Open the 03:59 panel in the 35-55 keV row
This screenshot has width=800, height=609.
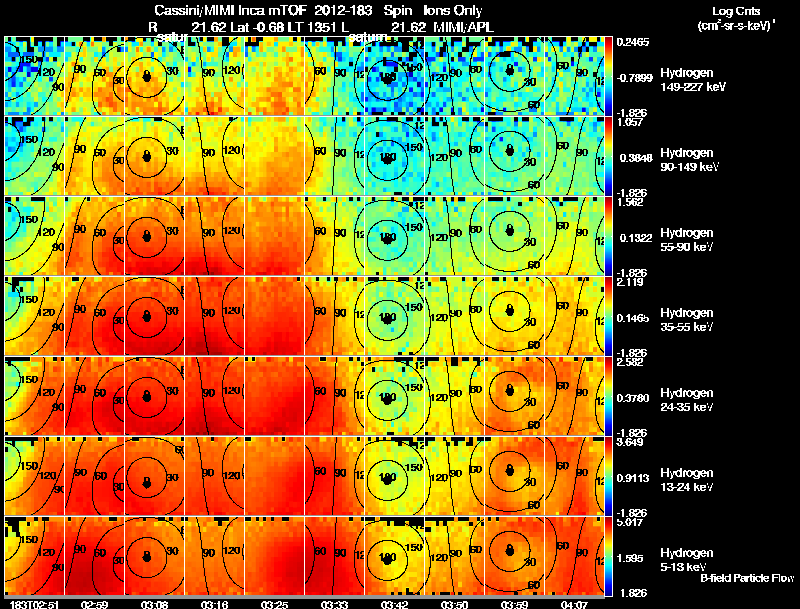pyautogui.click(x=514, y=316)
